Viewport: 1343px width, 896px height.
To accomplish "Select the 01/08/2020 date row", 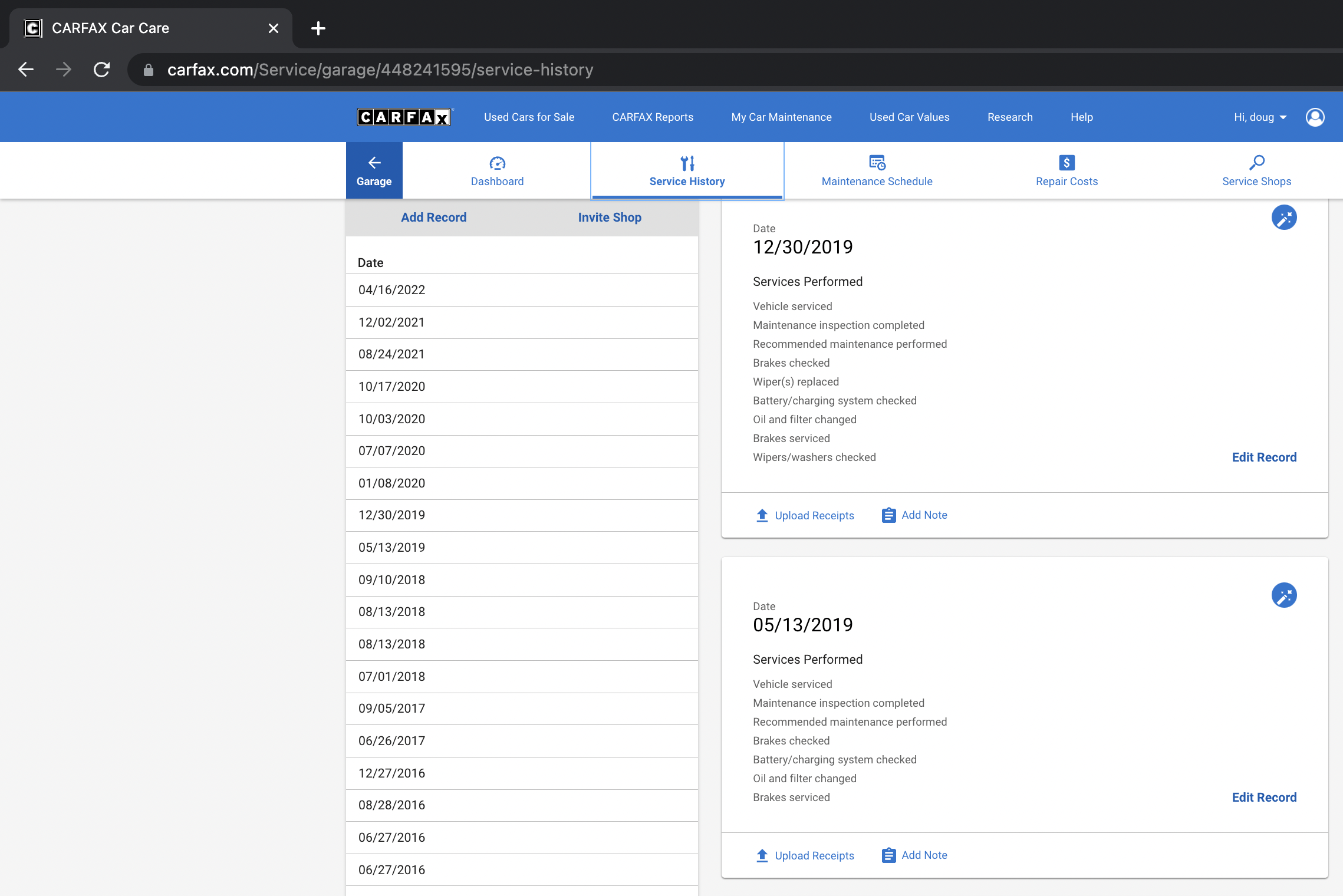I will pos(522,483).
